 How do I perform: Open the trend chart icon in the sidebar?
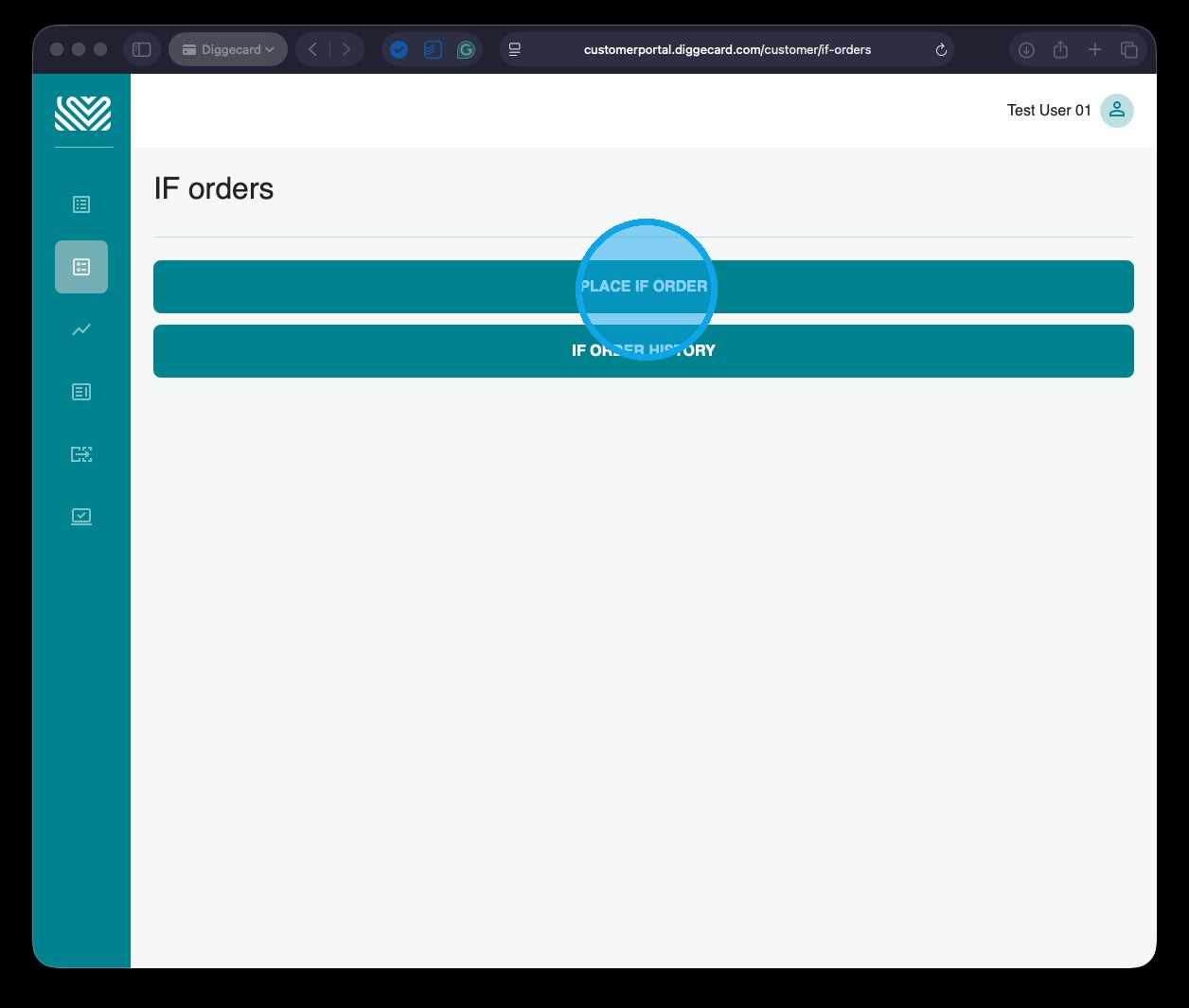pyautogui.click(x=81, y=329)
